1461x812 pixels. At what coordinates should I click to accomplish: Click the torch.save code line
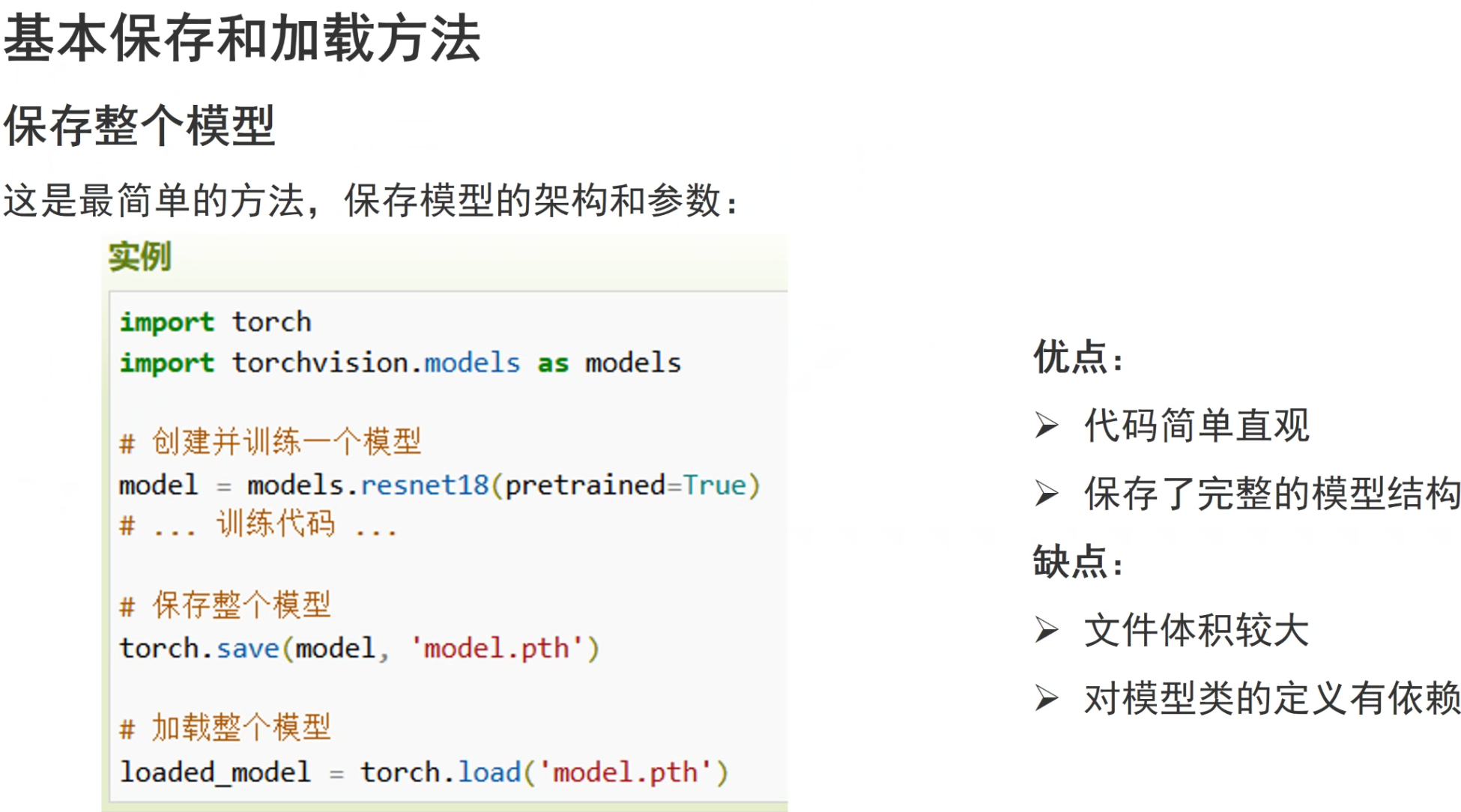[360, 648]
